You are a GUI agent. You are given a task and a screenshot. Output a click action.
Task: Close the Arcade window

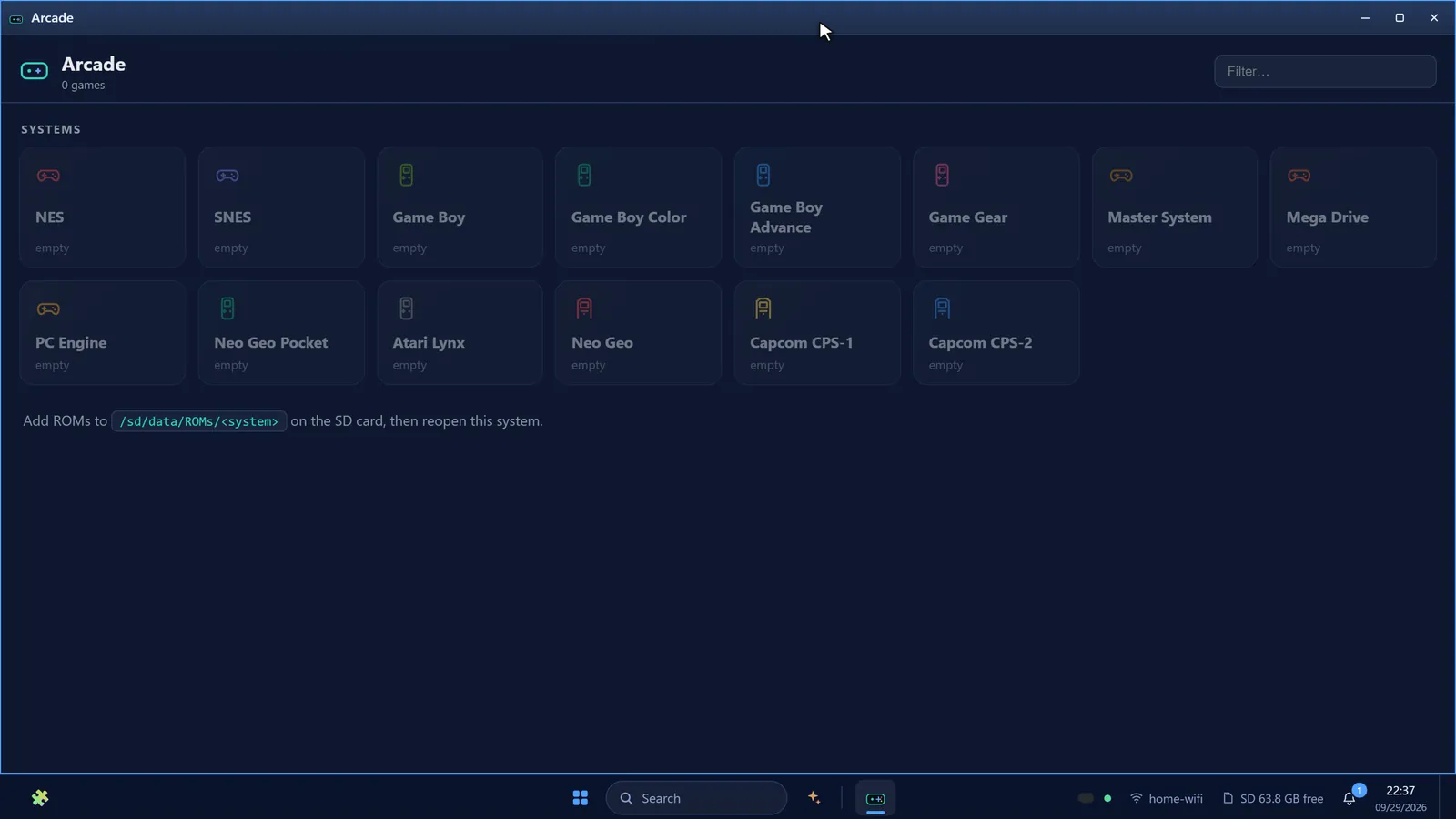click(1434, 18)
